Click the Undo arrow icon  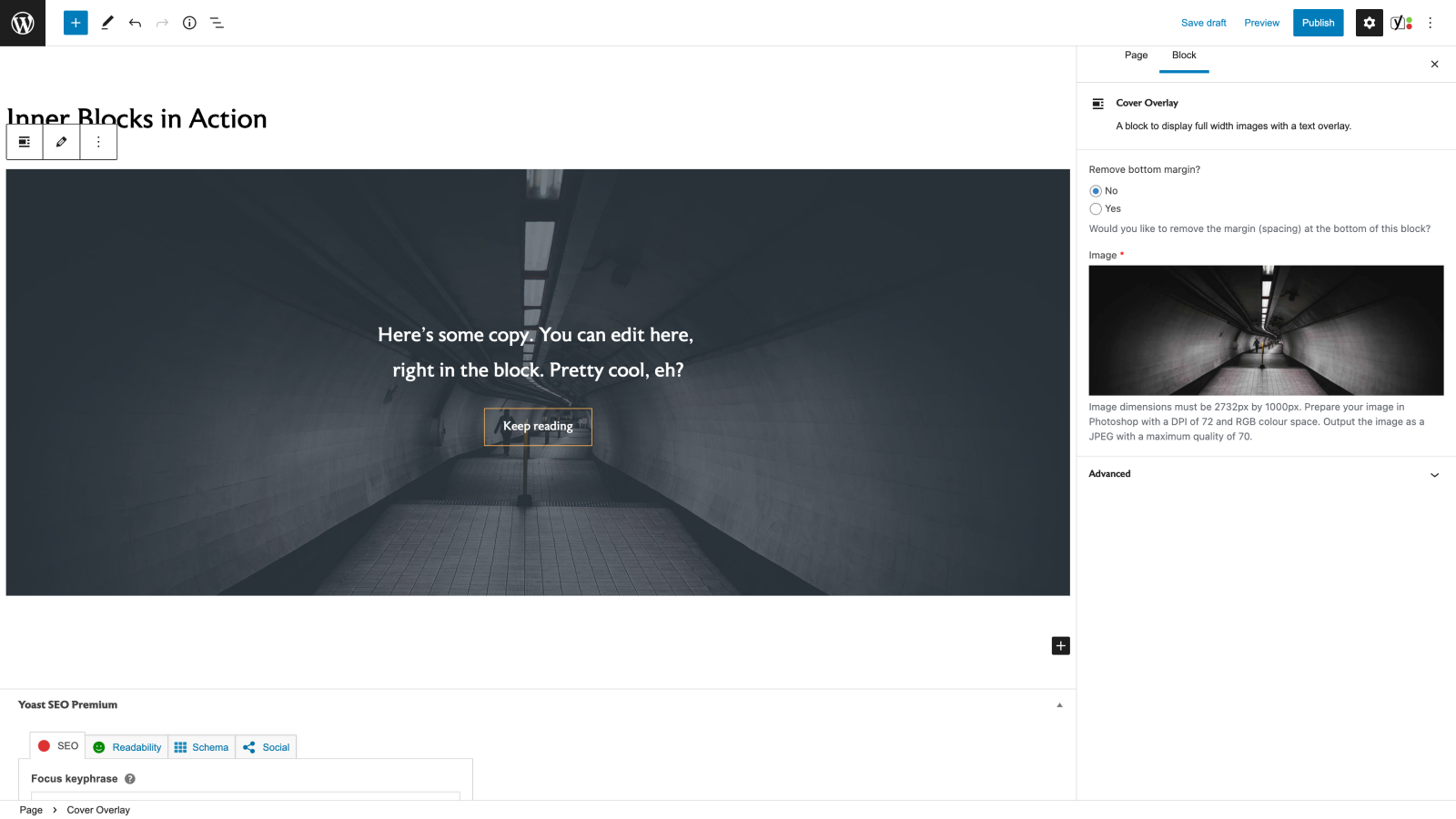pyautogui.click(x=135, y=23)
